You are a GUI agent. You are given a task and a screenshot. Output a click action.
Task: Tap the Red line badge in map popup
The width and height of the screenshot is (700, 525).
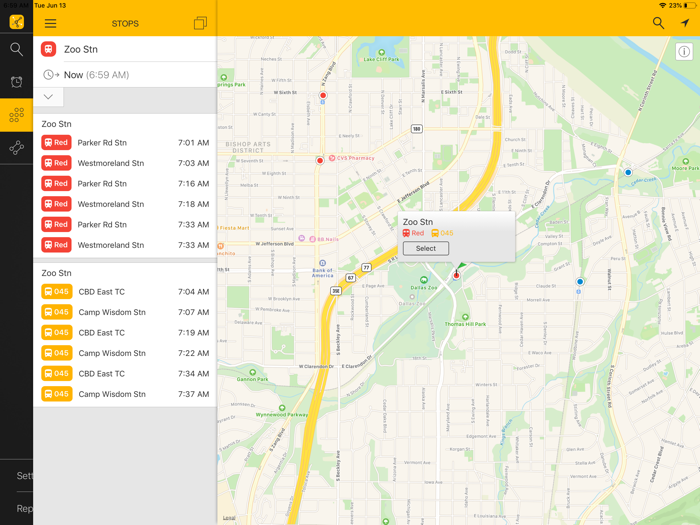point(413,233)
